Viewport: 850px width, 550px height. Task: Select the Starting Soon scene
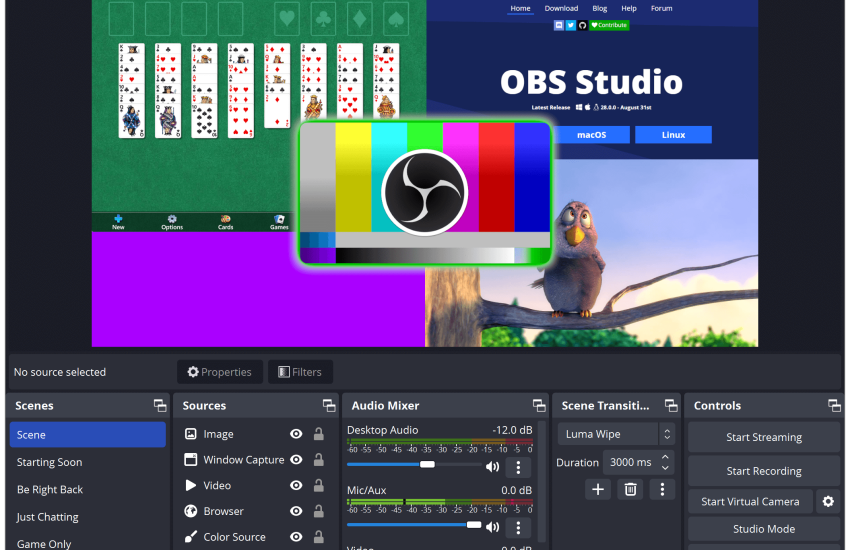pos(50,462)
